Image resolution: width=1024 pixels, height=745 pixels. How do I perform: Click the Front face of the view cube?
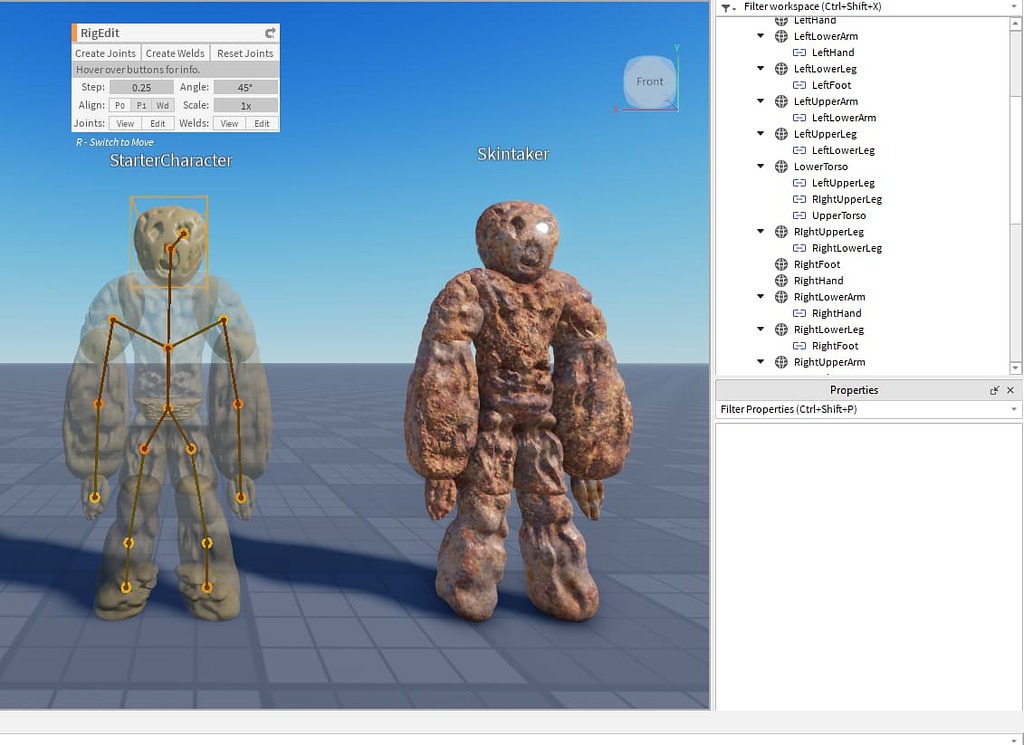[649, 82]
